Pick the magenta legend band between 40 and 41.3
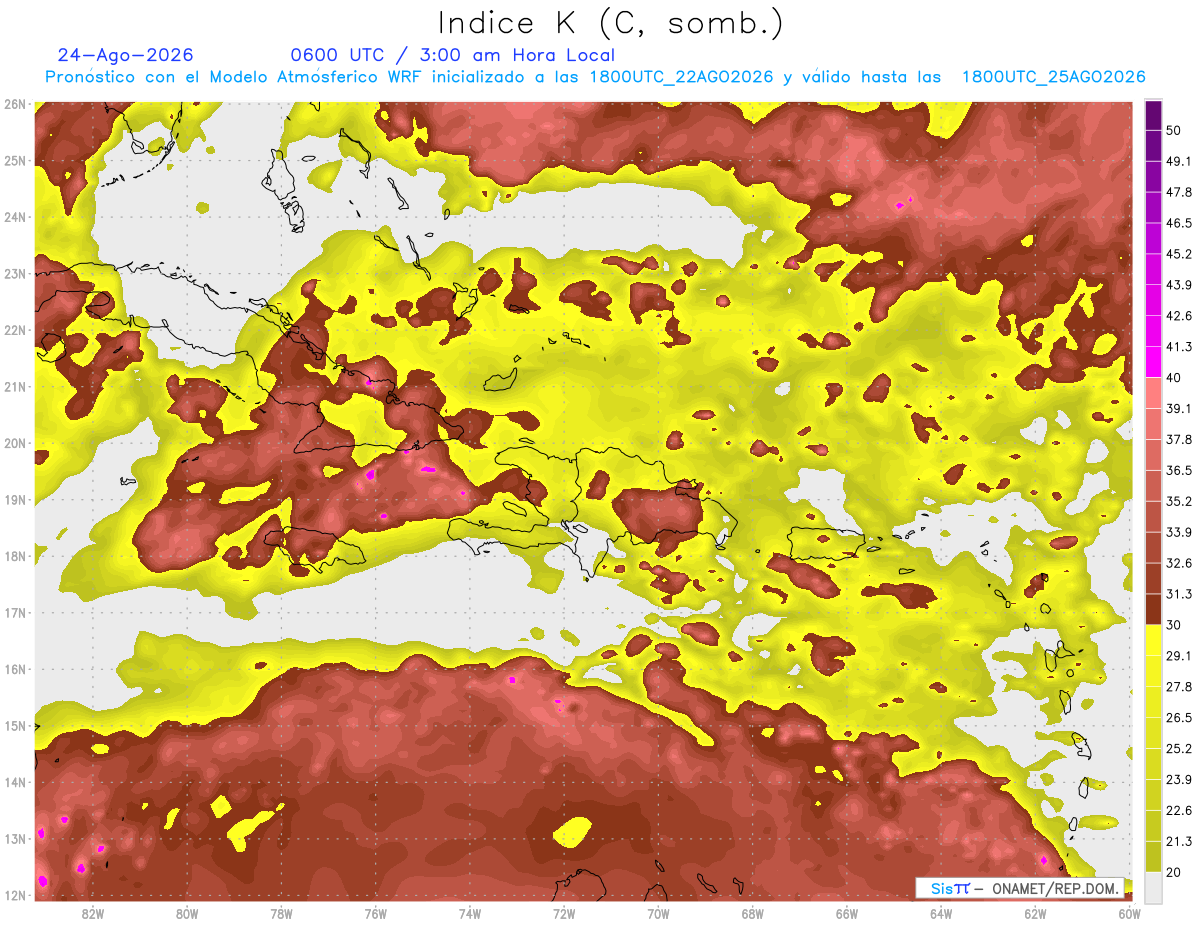This screenshot has width=1200, height=927. 1153,362
